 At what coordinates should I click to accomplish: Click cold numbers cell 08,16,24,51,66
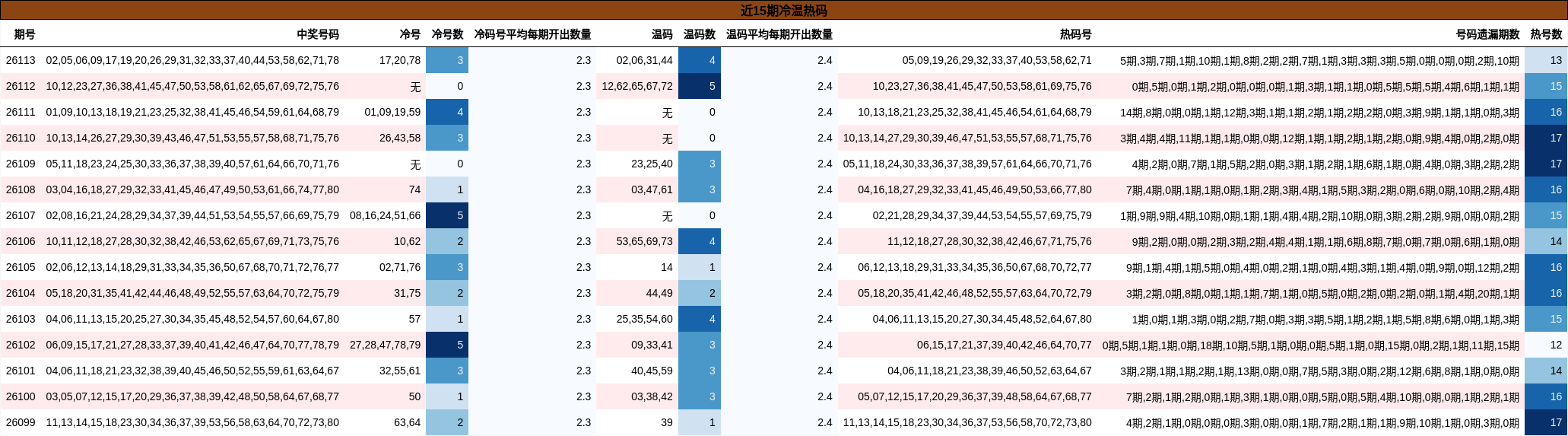386,215
